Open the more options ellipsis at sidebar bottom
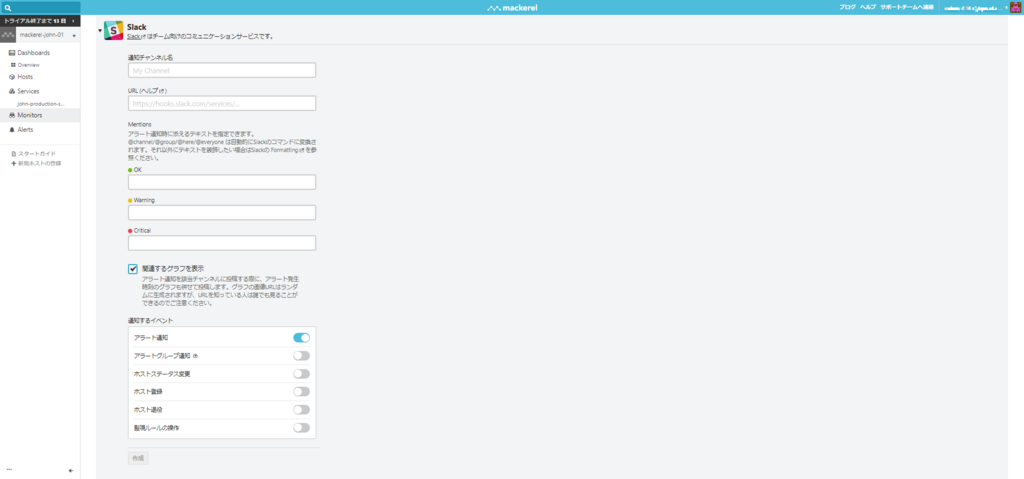This screenshot has width=1024, height=479. click(9, 470)
